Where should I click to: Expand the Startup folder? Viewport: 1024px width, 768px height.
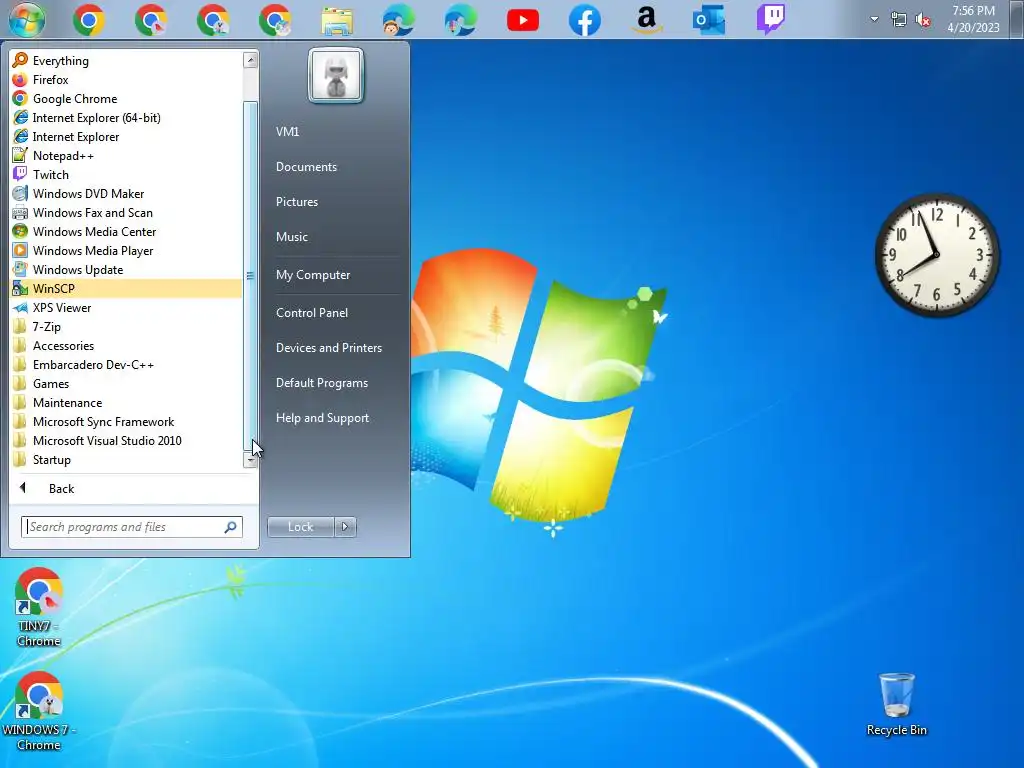[127, 460]
